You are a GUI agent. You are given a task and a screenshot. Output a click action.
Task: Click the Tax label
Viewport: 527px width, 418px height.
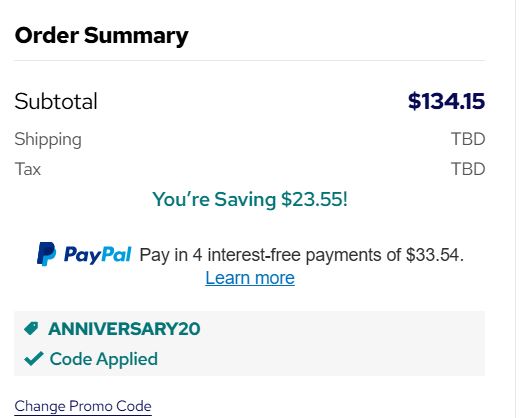[28, 169]
